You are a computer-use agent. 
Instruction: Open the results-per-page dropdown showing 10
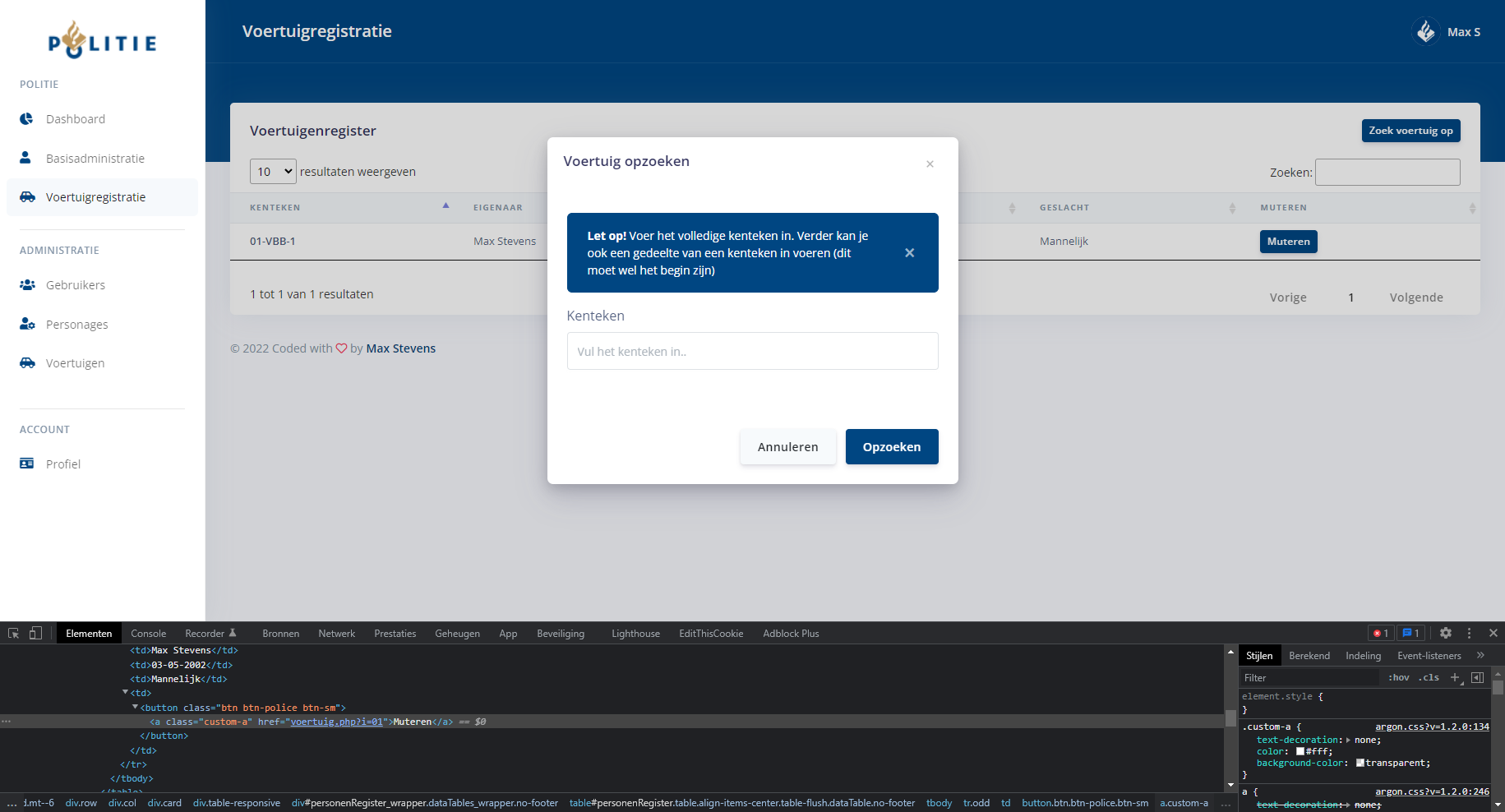[273, 172]
